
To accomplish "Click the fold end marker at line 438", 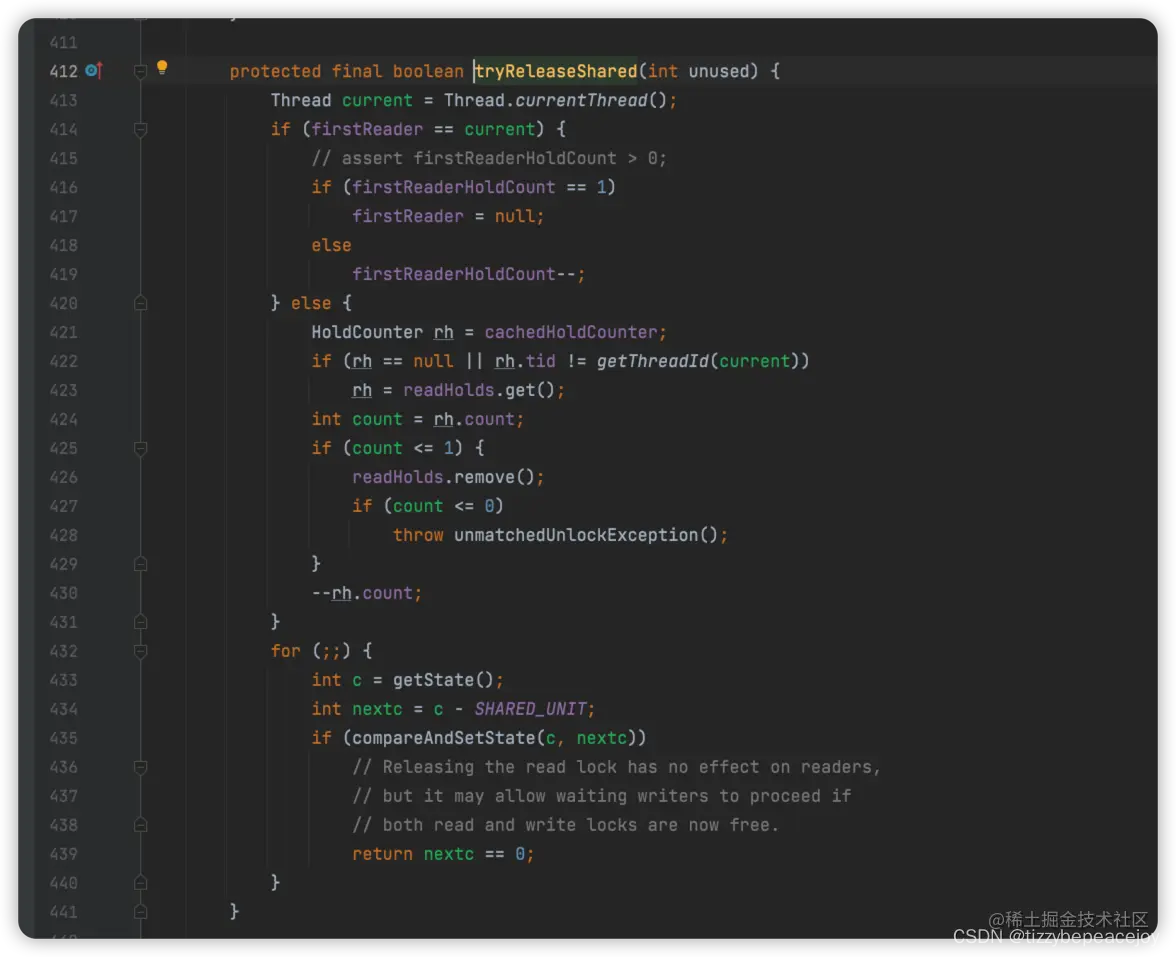I will (140, 825).
